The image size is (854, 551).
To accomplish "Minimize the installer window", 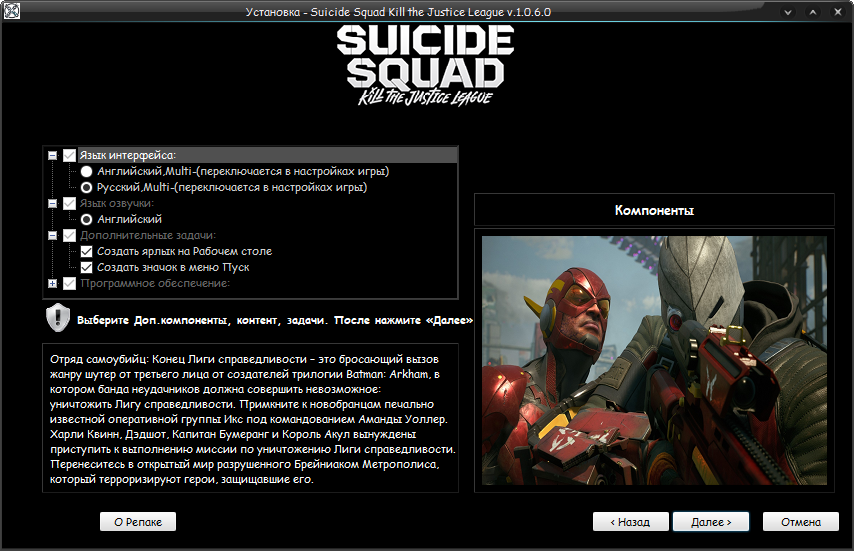I will [x=788, y=11].
